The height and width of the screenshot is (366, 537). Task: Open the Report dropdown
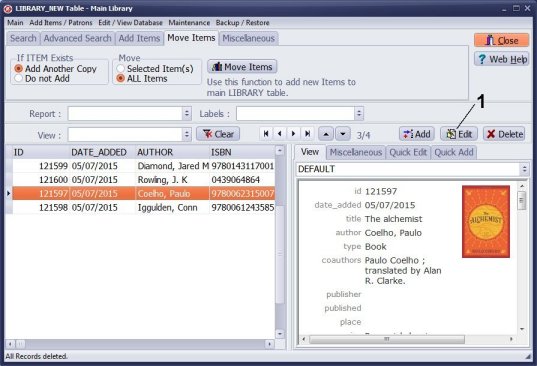tap(187, 113)
